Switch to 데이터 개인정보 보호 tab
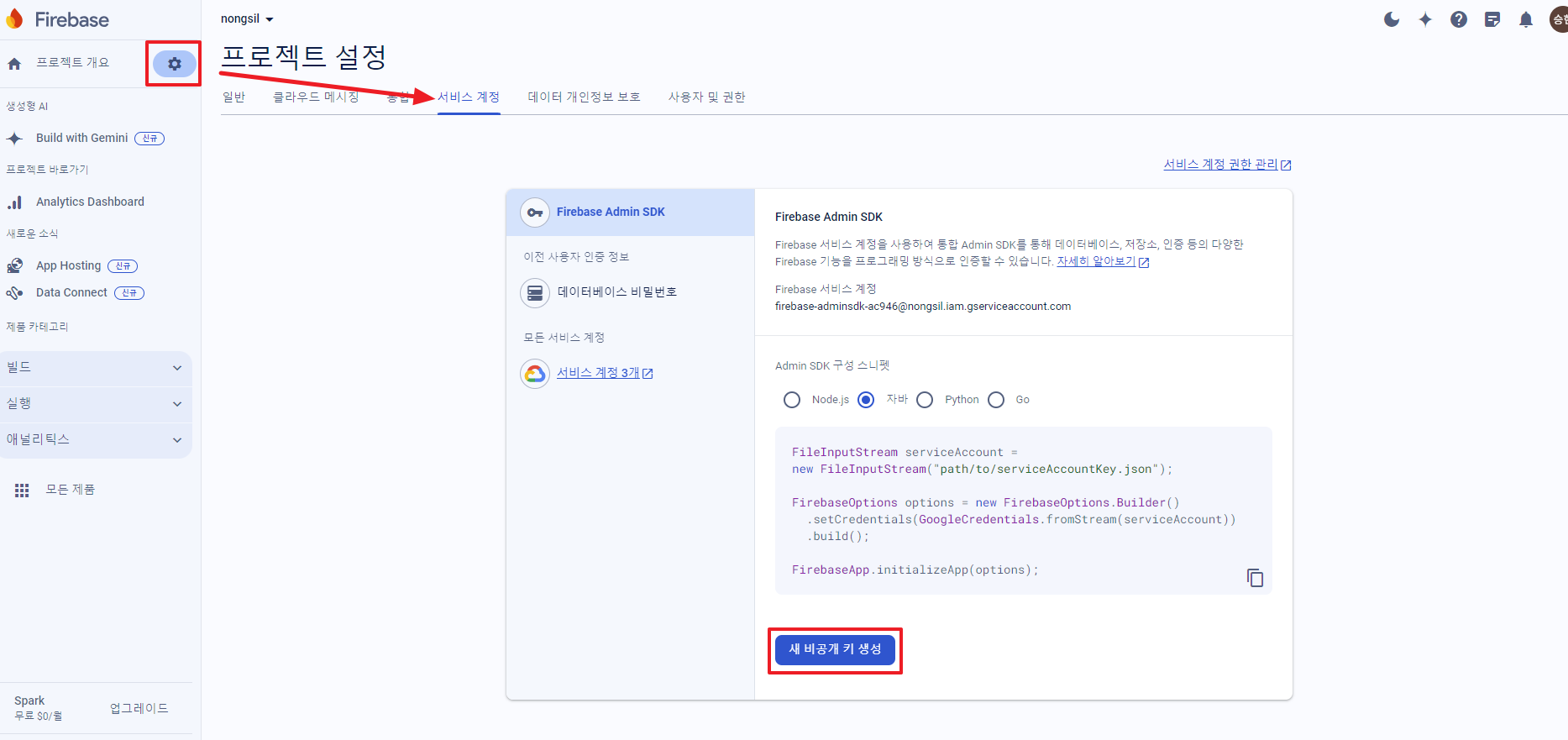Image resolution: width=1568 pixels, height=740 pixels. coord(584,97)
